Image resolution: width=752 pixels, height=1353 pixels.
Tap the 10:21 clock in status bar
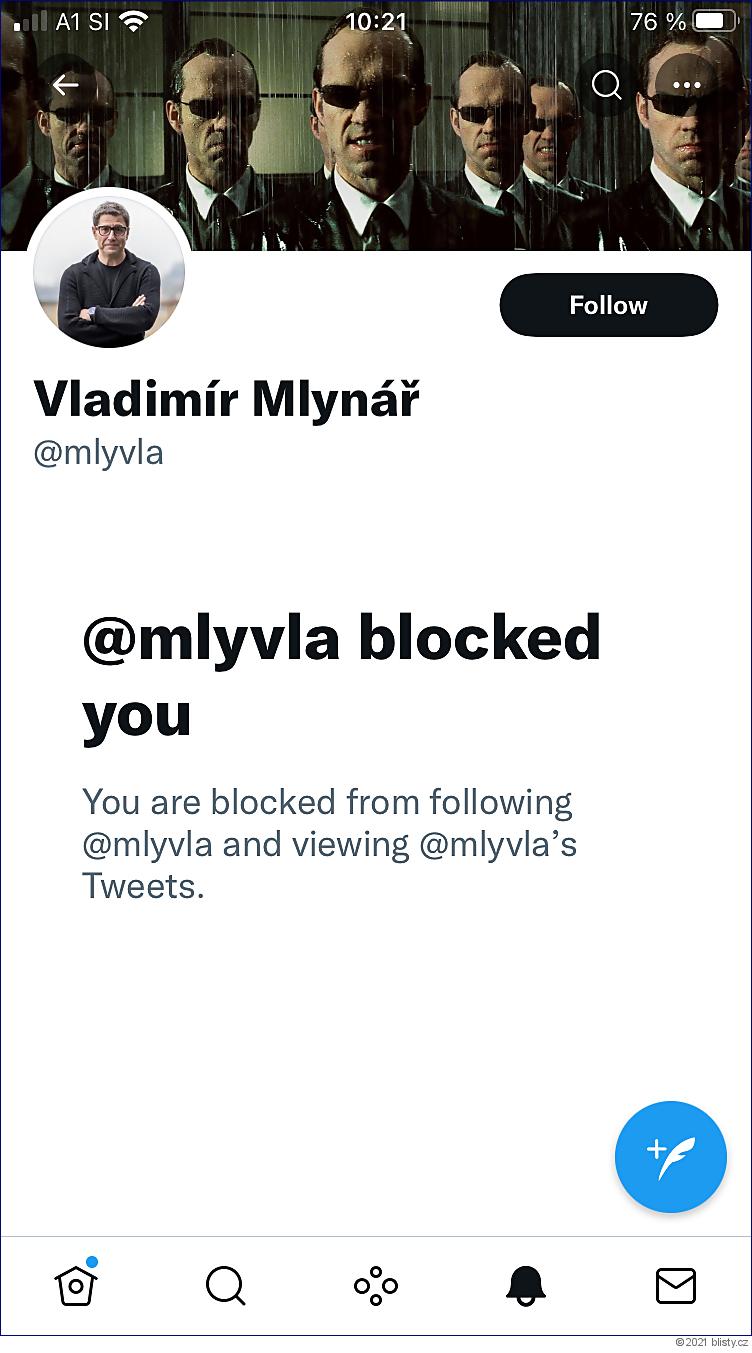376,21
